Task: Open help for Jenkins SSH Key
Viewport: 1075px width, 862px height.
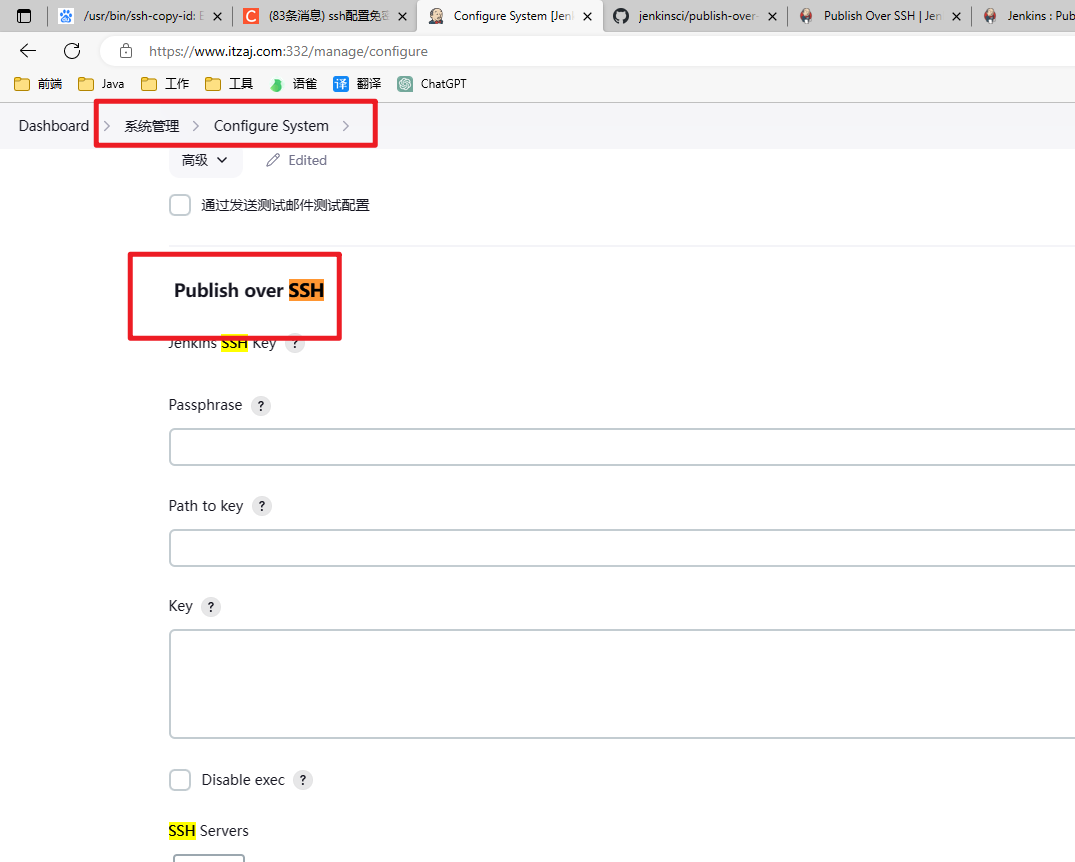Action: (x=295, y=344)
